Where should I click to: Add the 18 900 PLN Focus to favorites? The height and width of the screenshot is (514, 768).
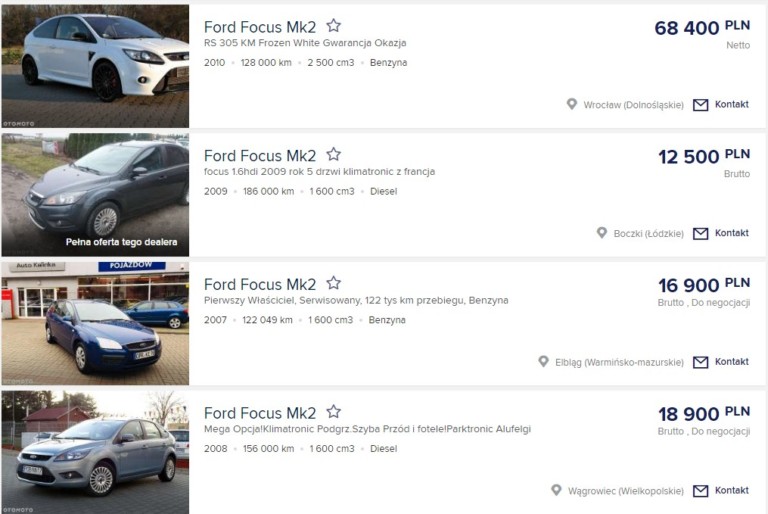pyautogui.click(x=334, y=412)
